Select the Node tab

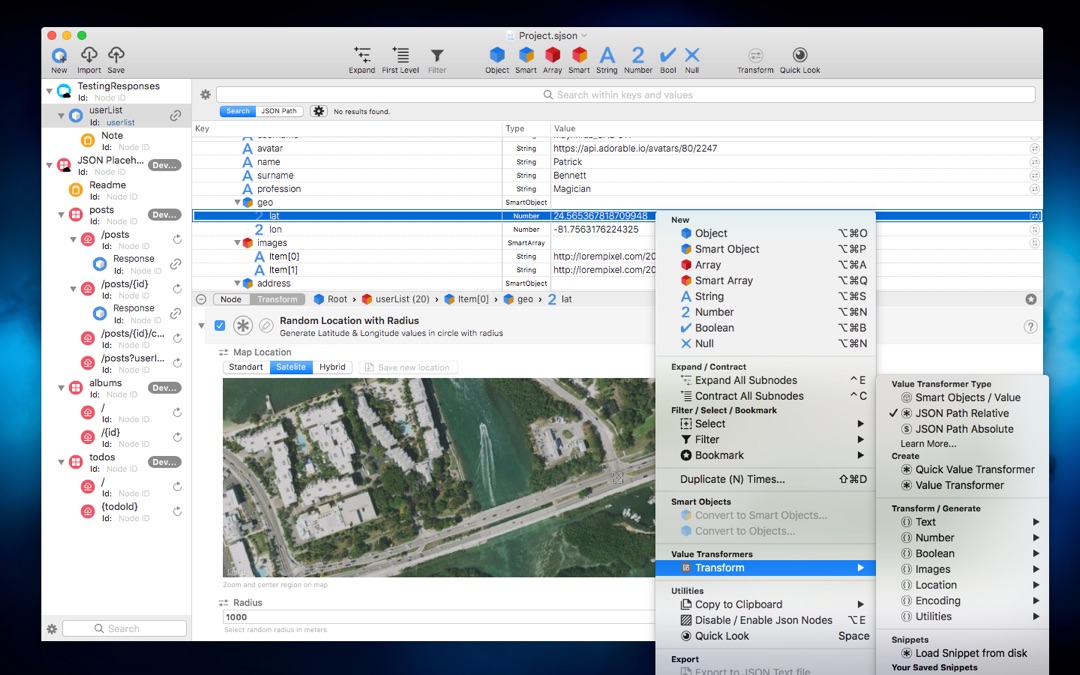point(231,299)
